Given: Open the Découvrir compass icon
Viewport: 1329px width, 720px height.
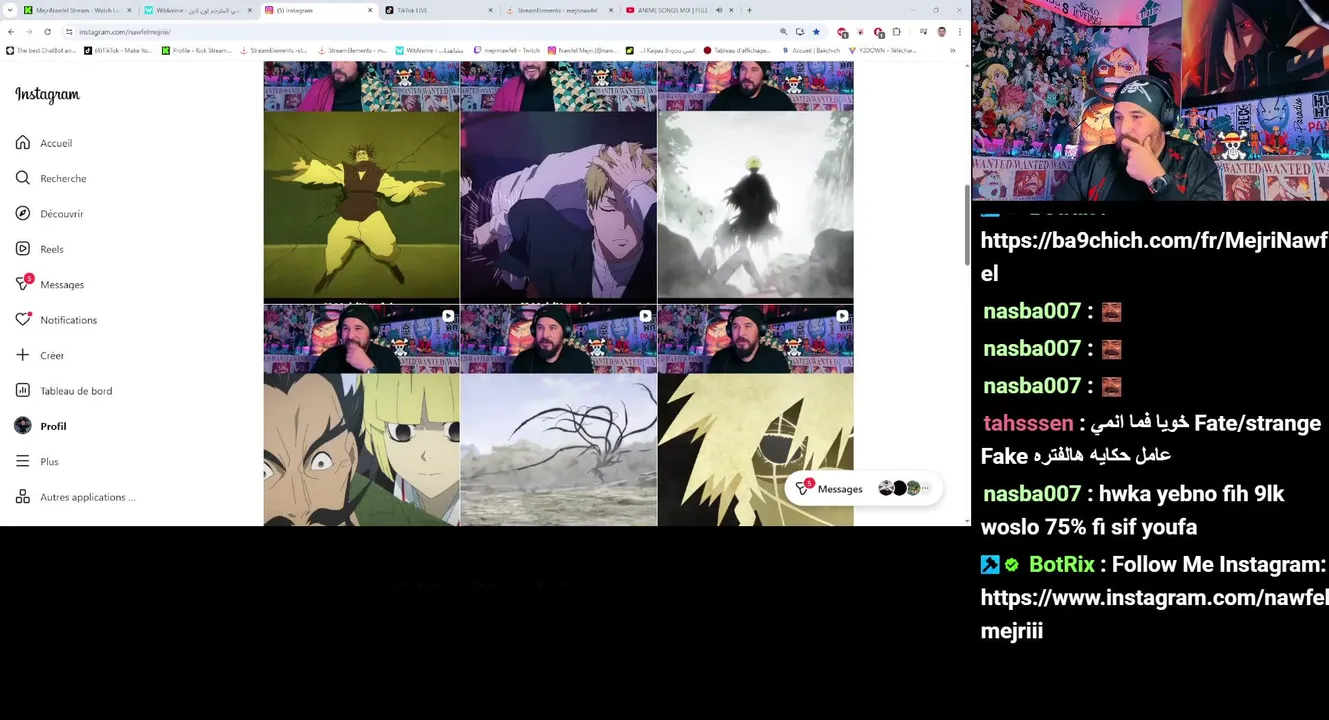Looking at the screenshot, I should (22, 213).
